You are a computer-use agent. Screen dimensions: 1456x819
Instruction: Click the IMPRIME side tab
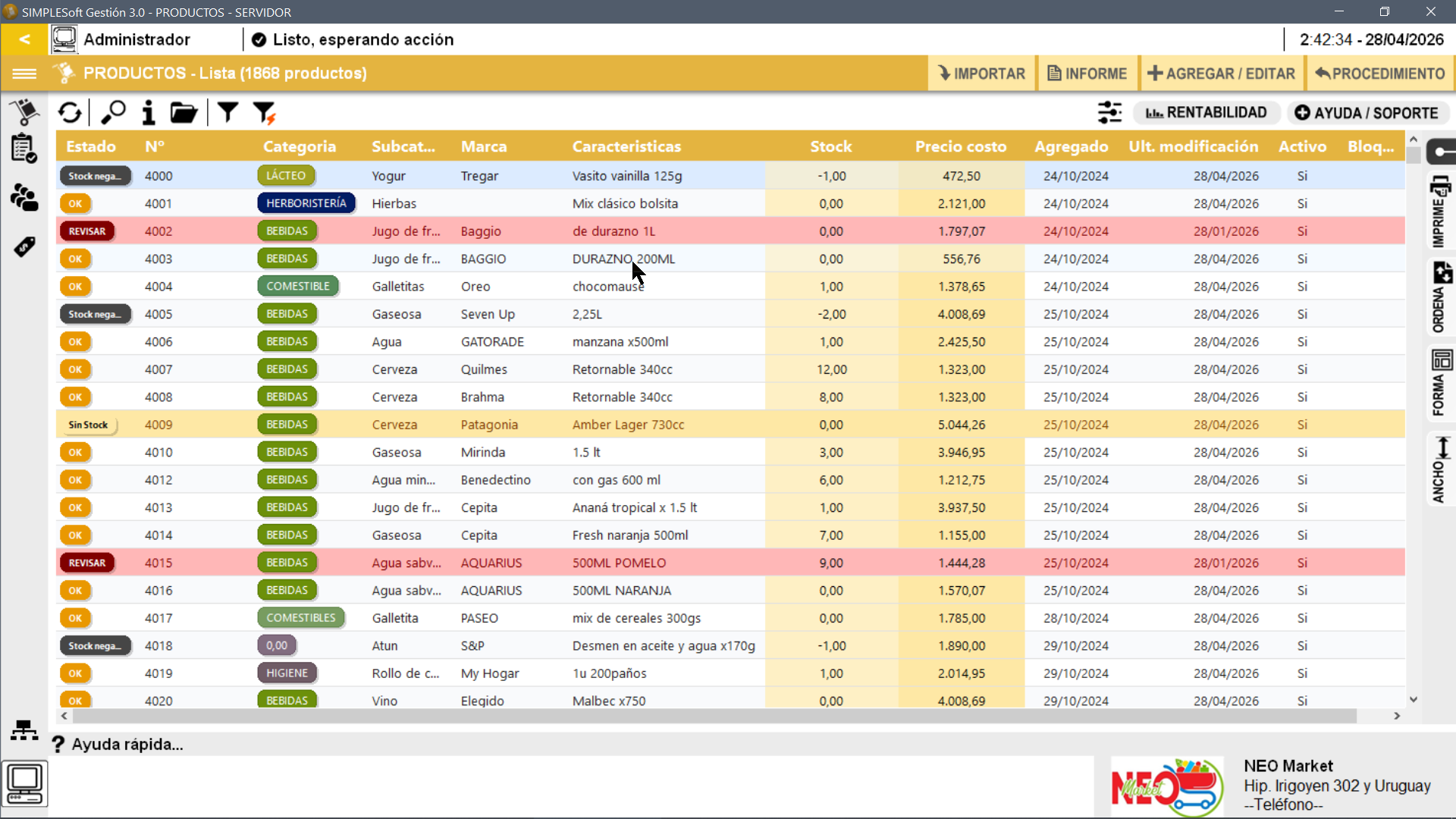1441,212
